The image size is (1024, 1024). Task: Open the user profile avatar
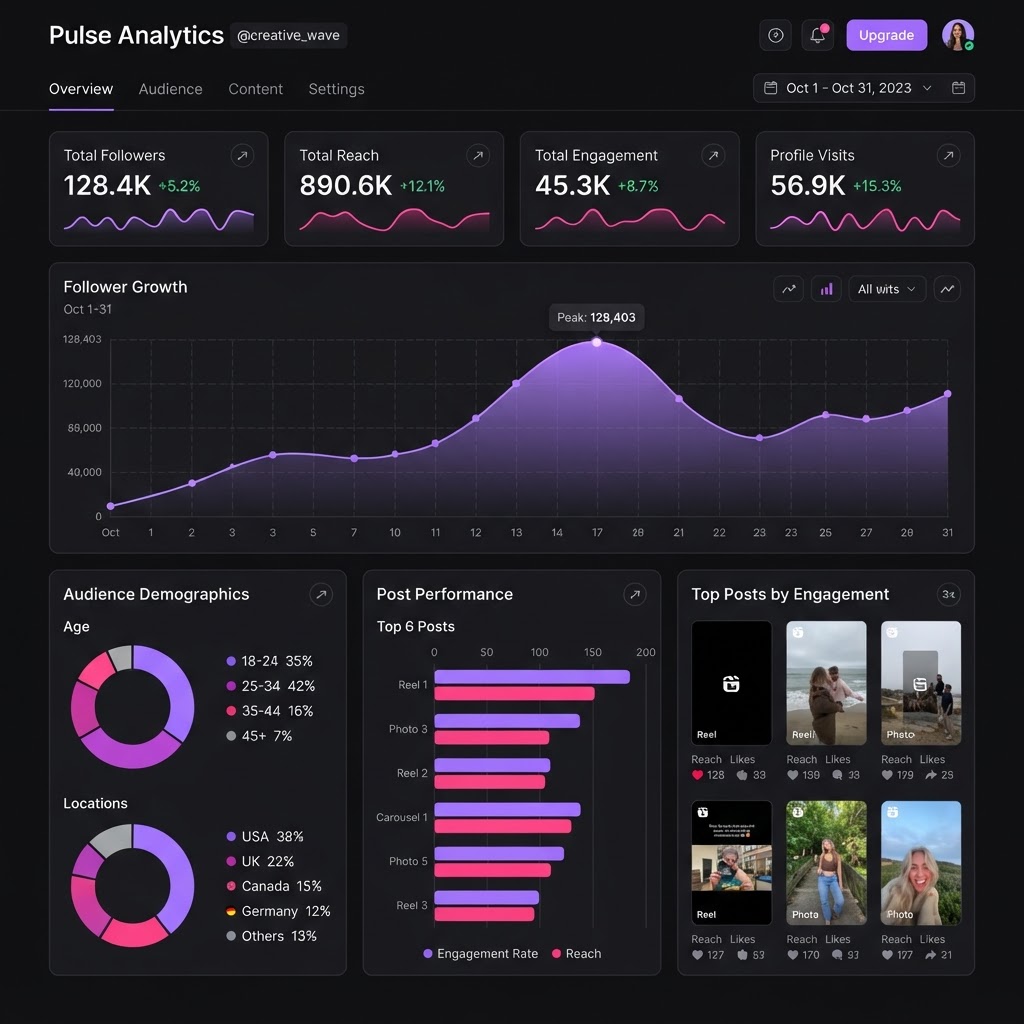(957, 35)
